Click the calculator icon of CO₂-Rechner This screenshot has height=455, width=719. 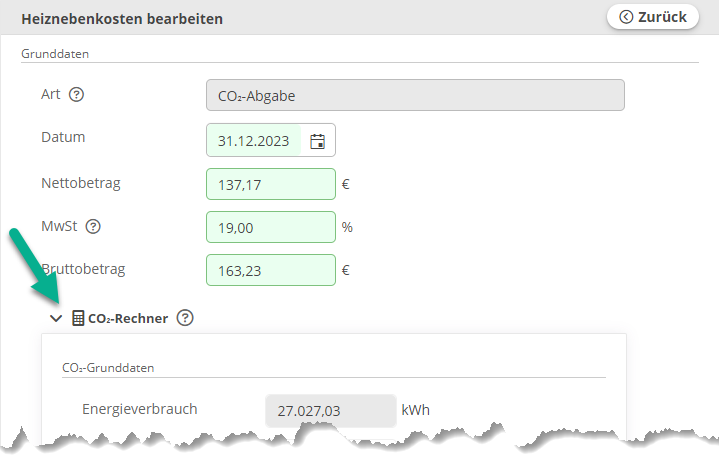(78, 318)
